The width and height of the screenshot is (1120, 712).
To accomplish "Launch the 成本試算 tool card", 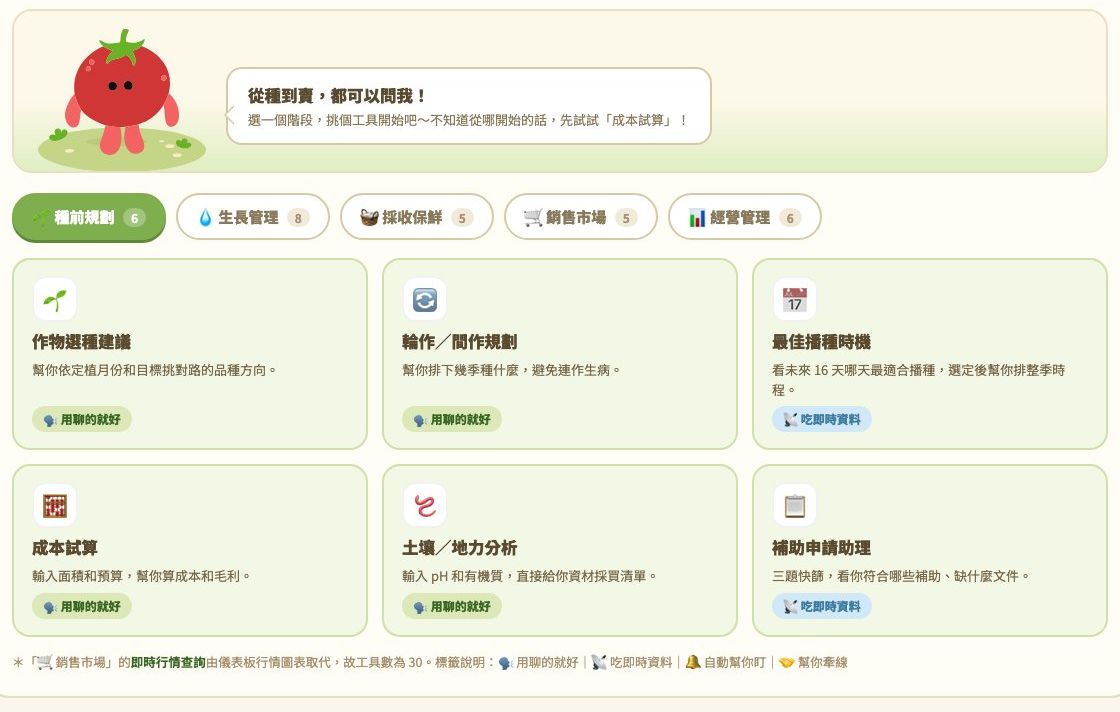I will pyautogui.click(x=190, y=550).
